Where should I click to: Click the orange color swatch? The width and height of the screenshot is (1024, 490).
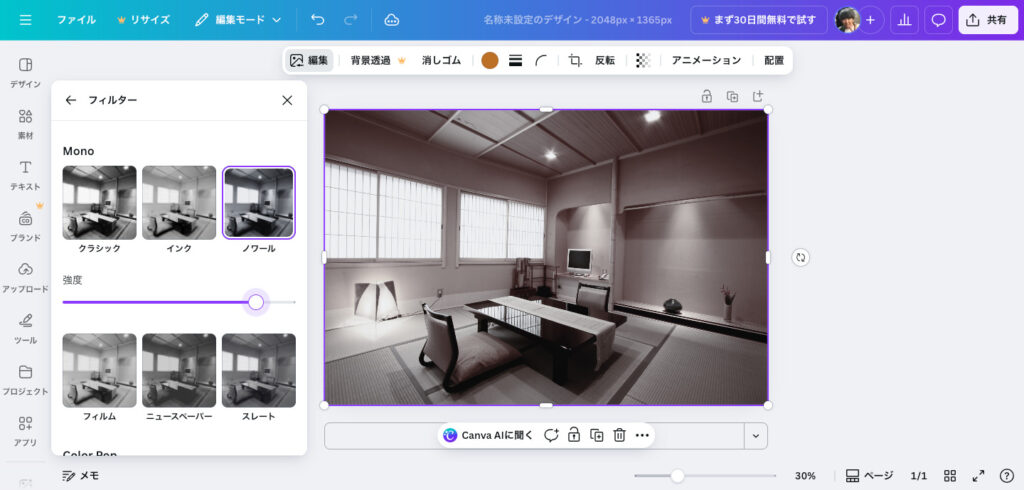pos(490,60)
